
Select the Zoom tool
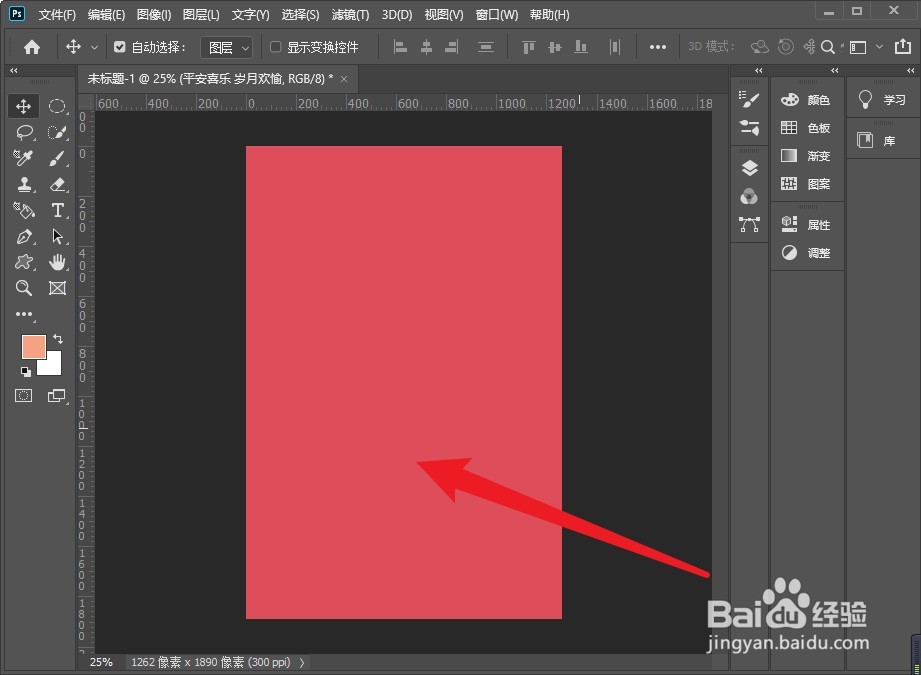tap(23, 288)
